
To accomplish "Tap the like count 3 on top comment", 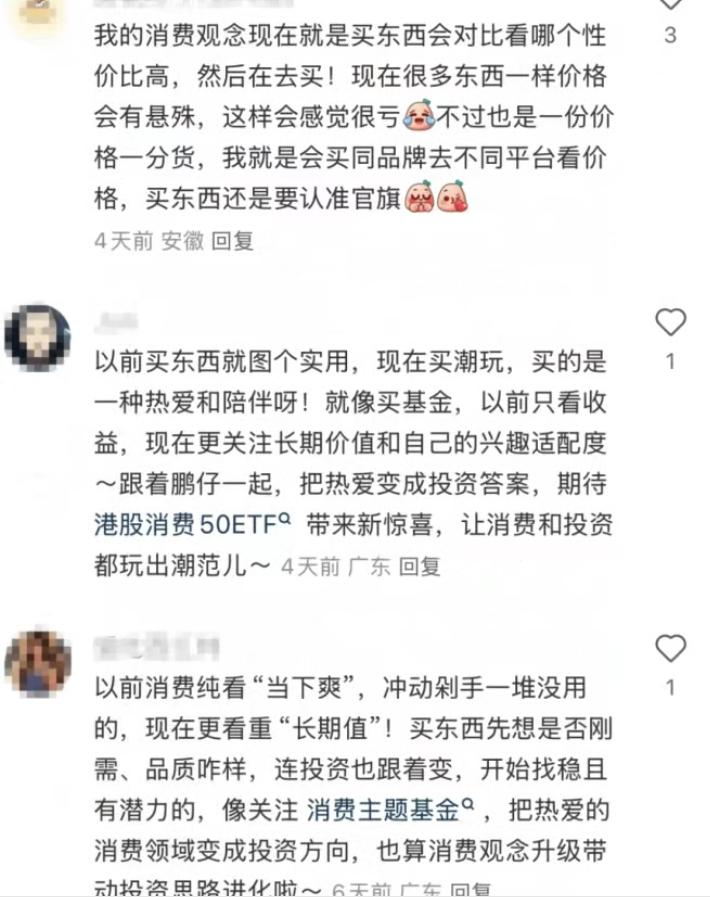I will (670, 36).
